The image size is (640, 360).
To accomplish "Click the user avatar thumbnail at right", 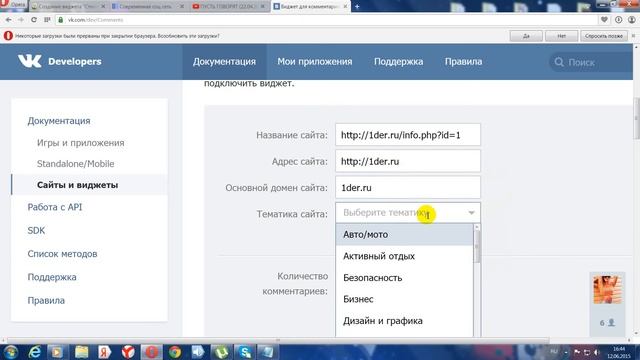I will tap(607, 289).
